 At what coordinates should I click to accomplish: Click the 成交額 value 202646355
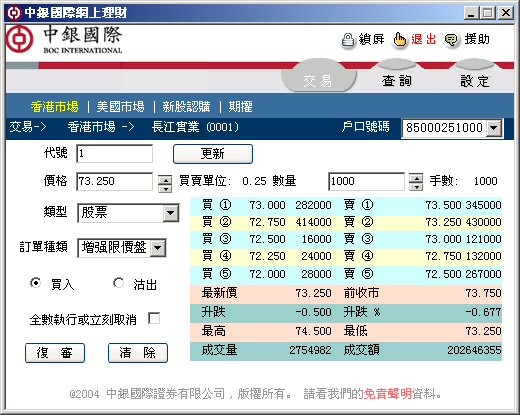click(474, 350)
